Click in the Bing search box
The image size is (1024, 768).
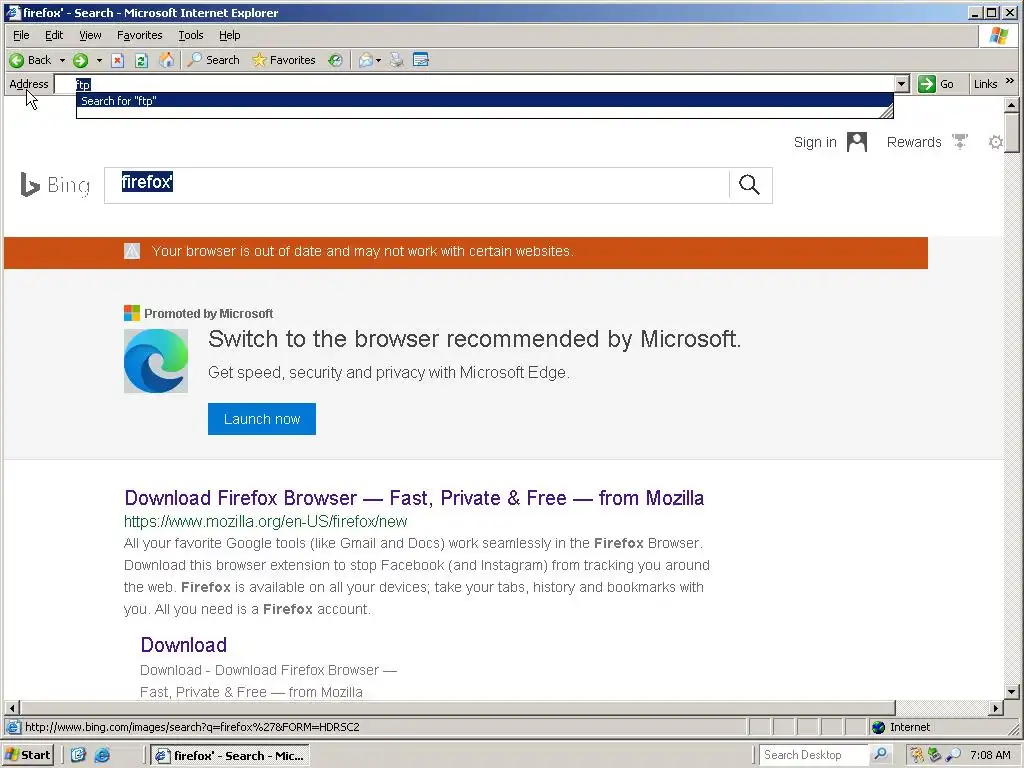tap(417, 185)
